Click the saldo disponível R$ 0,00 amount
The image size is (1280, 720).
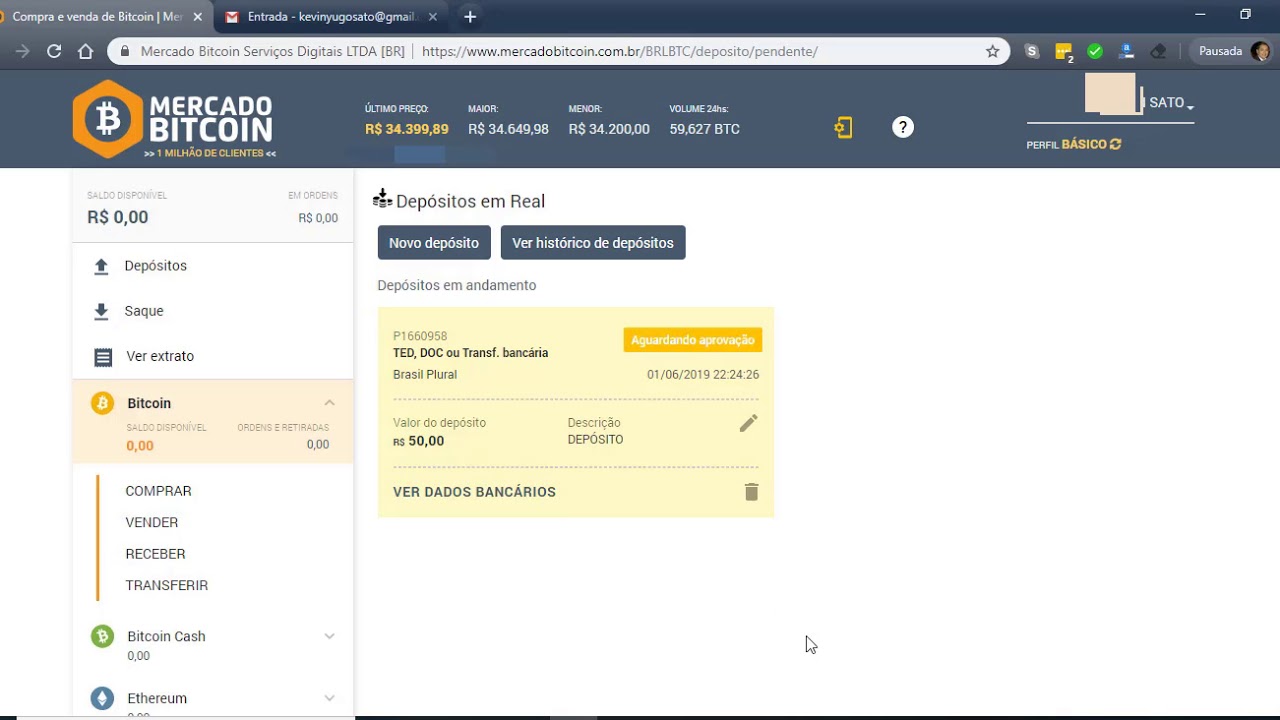pyautogui.click(x=118, y=217)
